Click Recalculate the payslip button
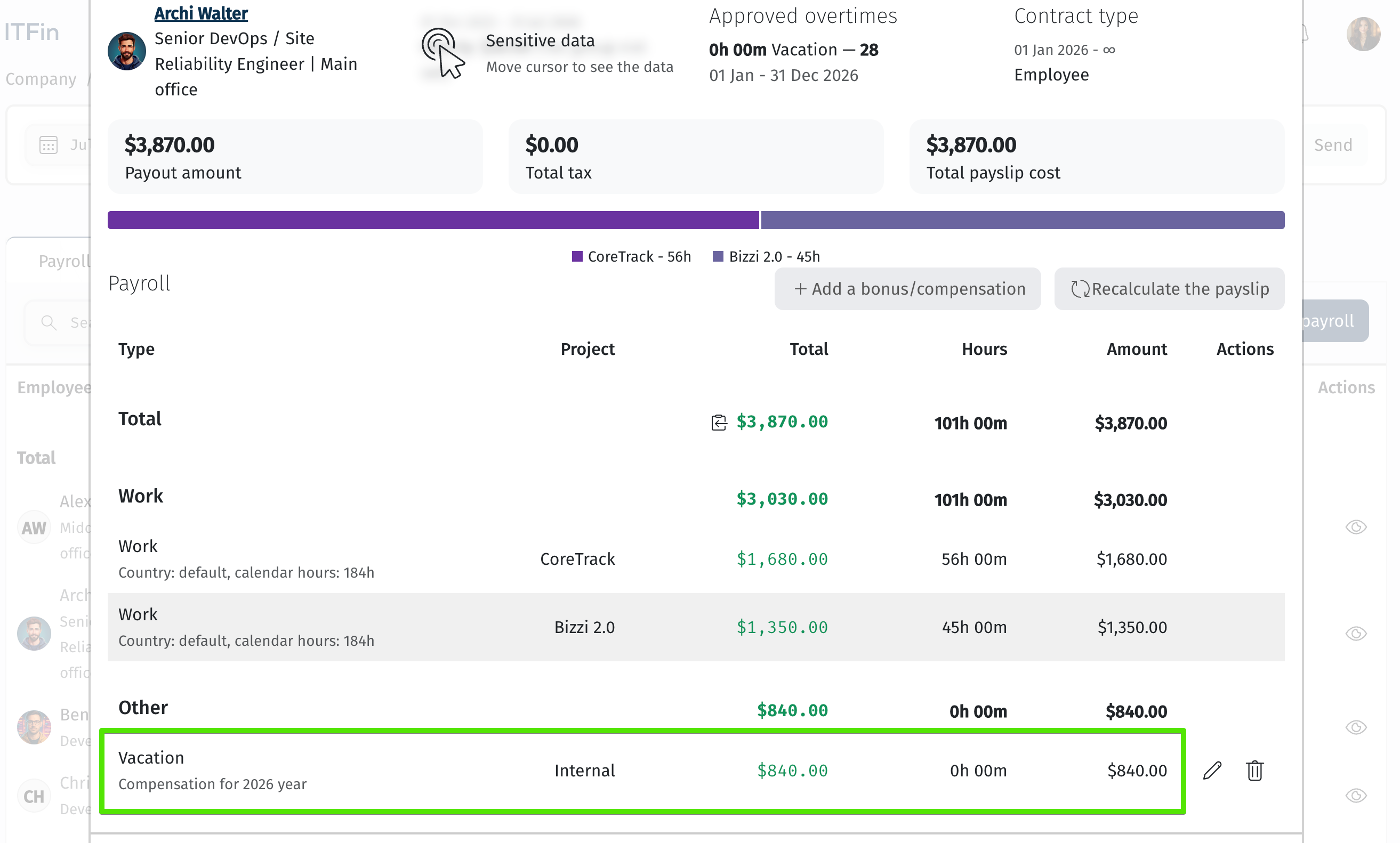 coord(1169,289)
